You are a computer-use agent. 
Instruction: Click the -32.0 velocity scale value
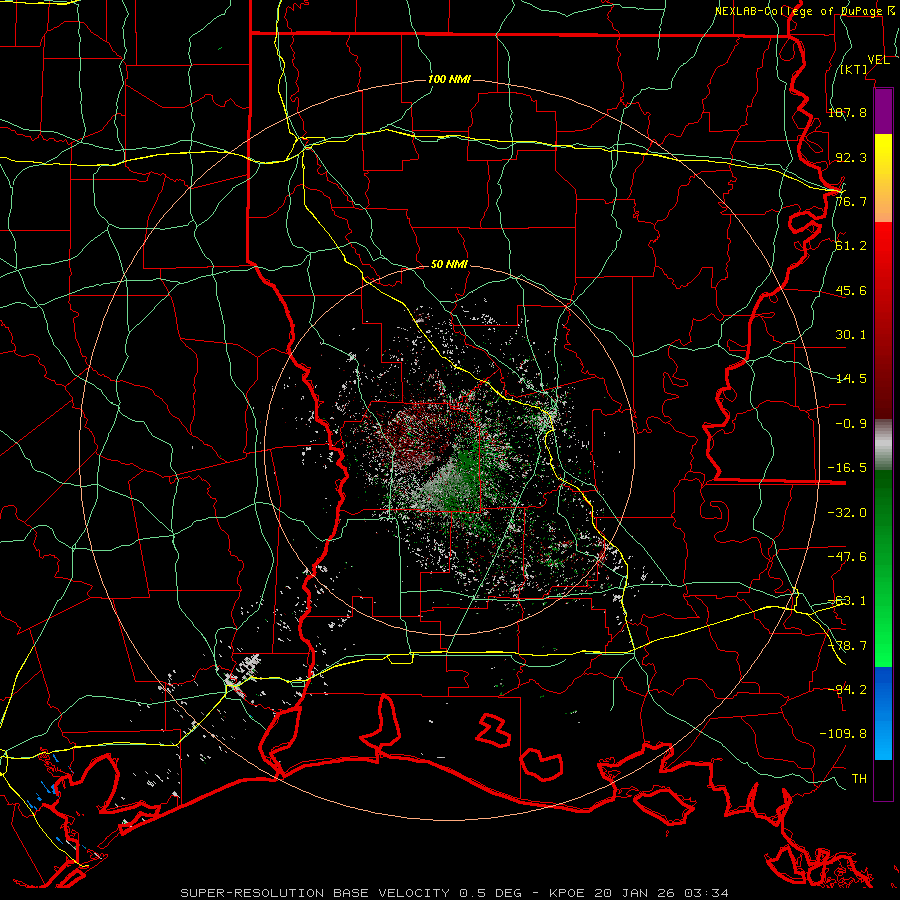(x=847, y=513)
